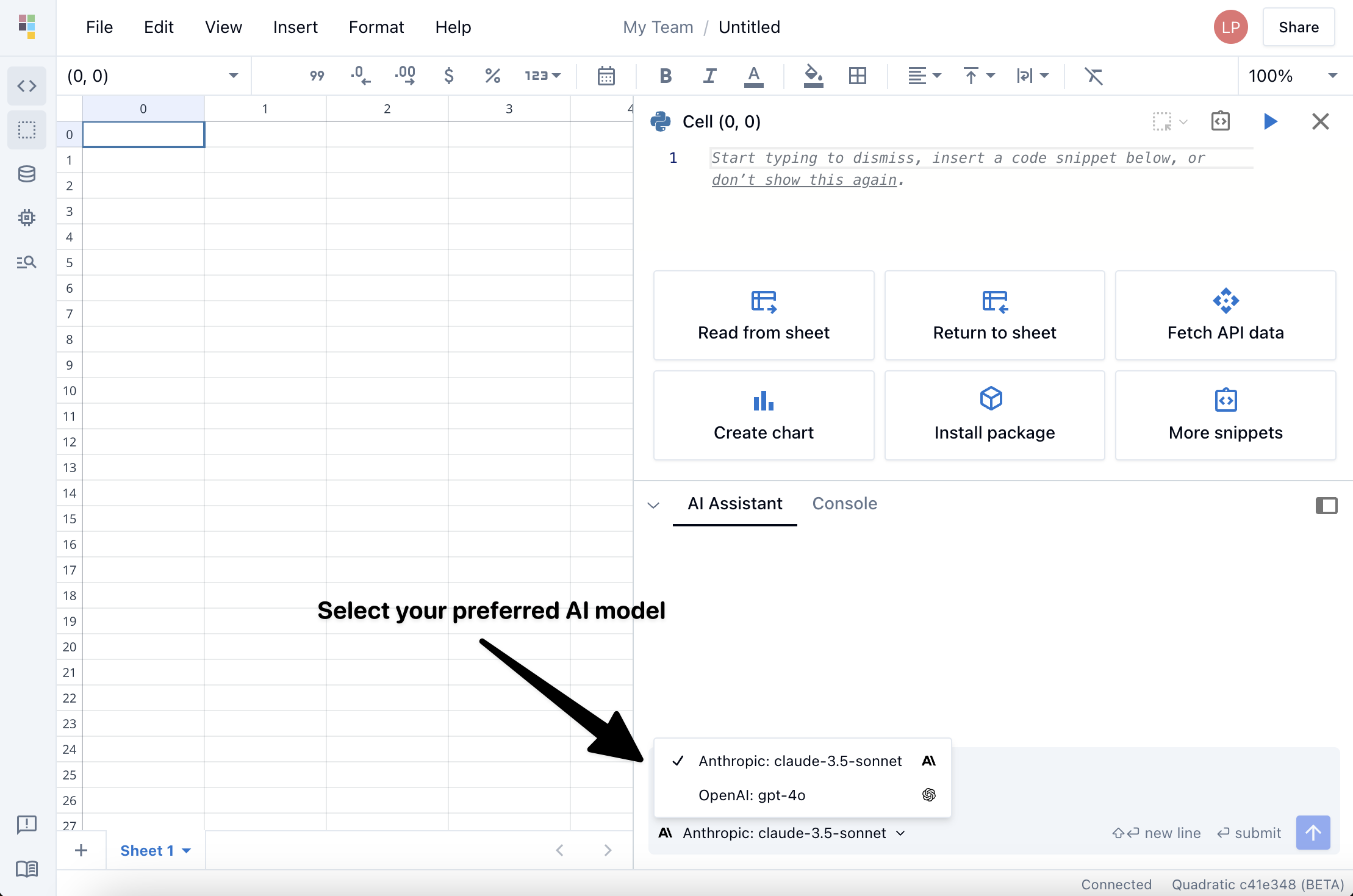Open the cell selection dashed icon dropdown

tap(1170, 121)
